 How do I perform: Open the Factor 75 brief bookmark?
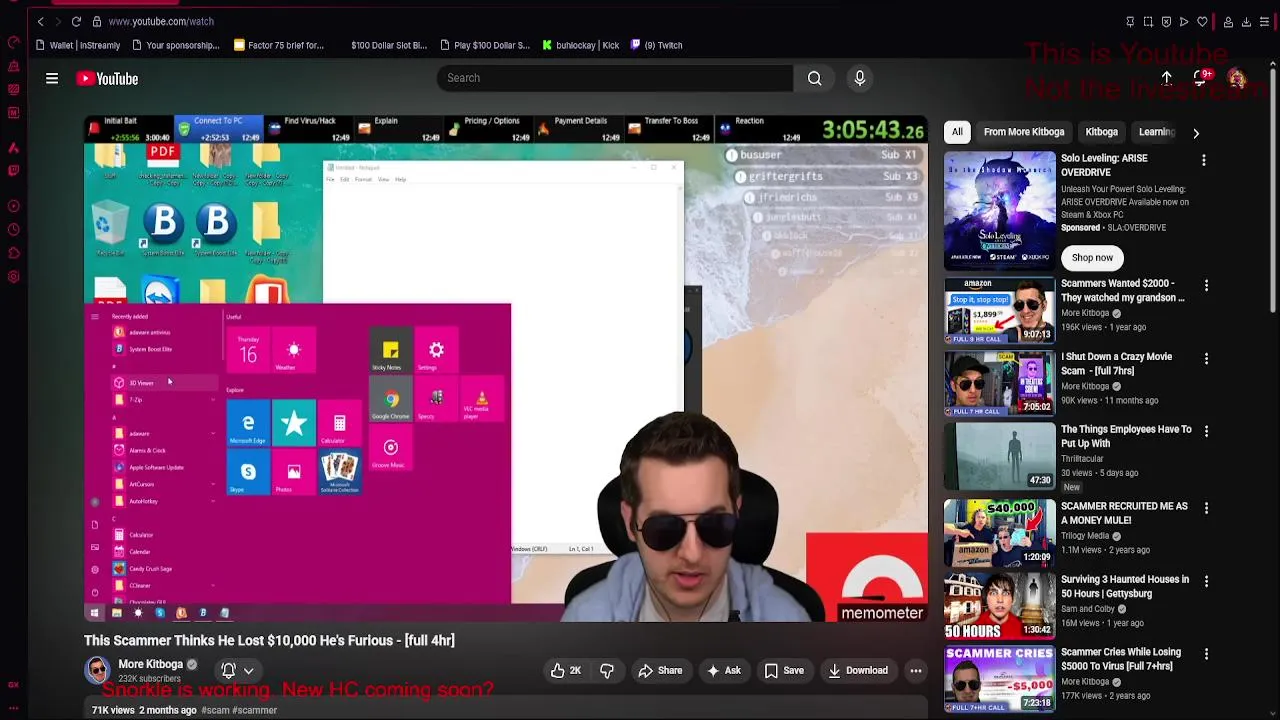pos(279,45)
